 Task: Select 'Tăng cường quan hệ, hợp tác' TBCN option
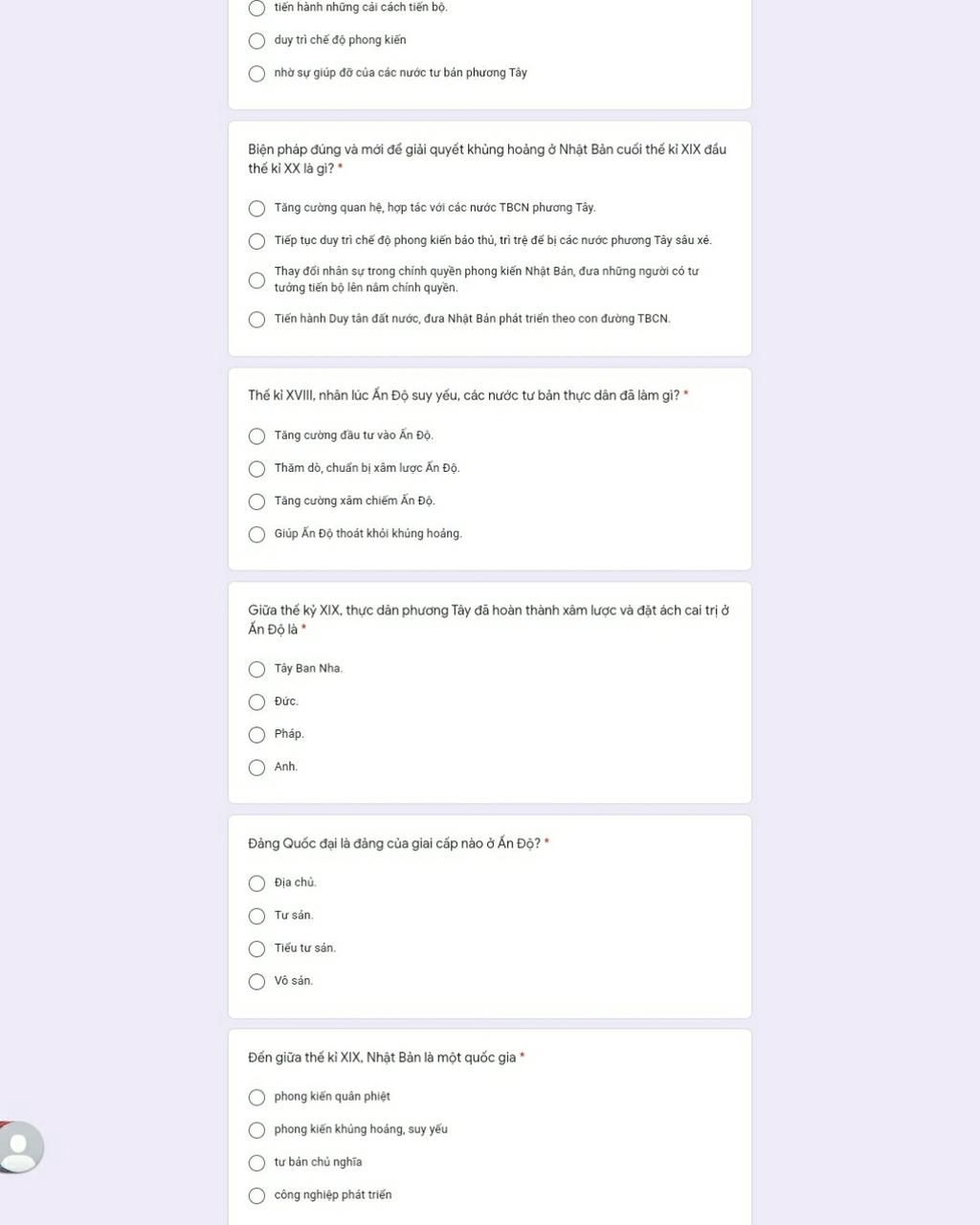pos(256,209)
